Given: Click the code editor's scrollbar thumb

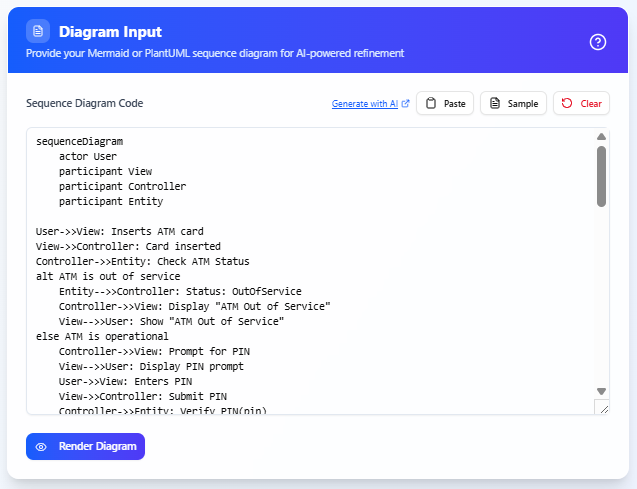Looking at the screenshot, I should click(601, 175).
